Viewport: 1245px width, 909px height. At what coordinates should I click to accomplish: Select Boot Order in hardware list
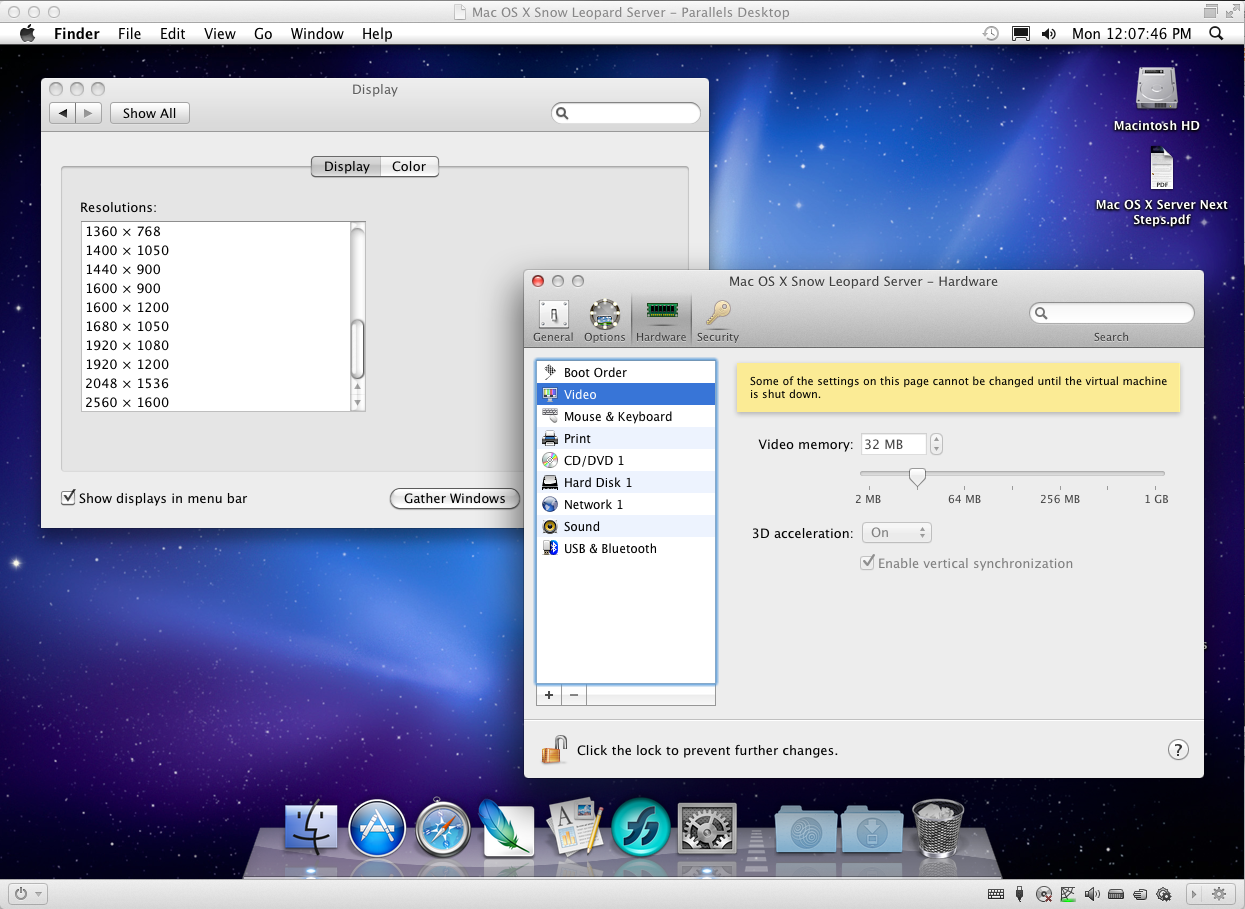coord(626,372)
